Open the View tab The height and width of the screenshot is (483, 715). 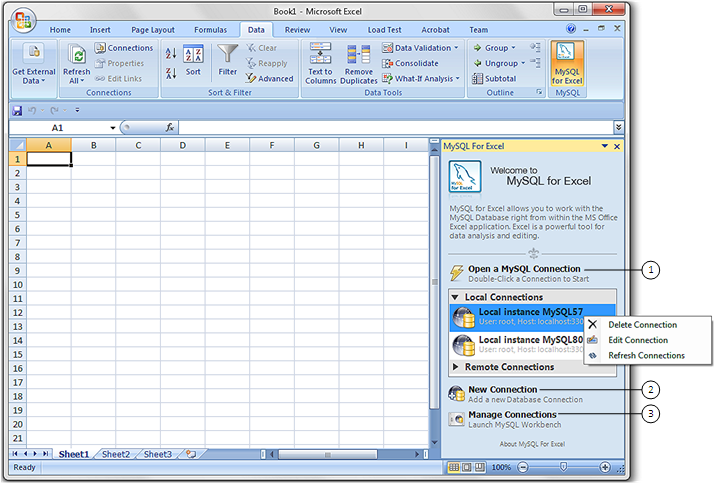click(x=338, y=30)
